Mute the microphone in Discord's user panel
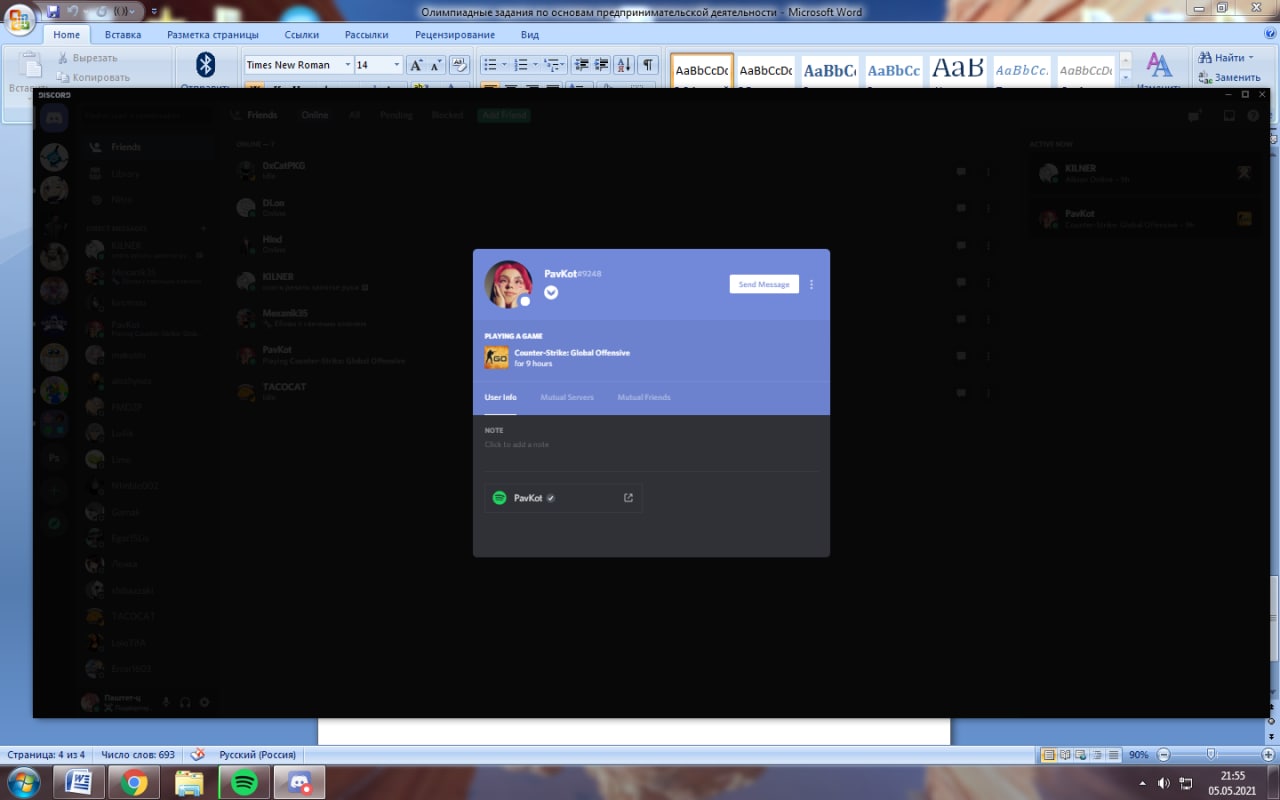The height and width of the screenshot is (800, 1280). click(x=166, y=703)
